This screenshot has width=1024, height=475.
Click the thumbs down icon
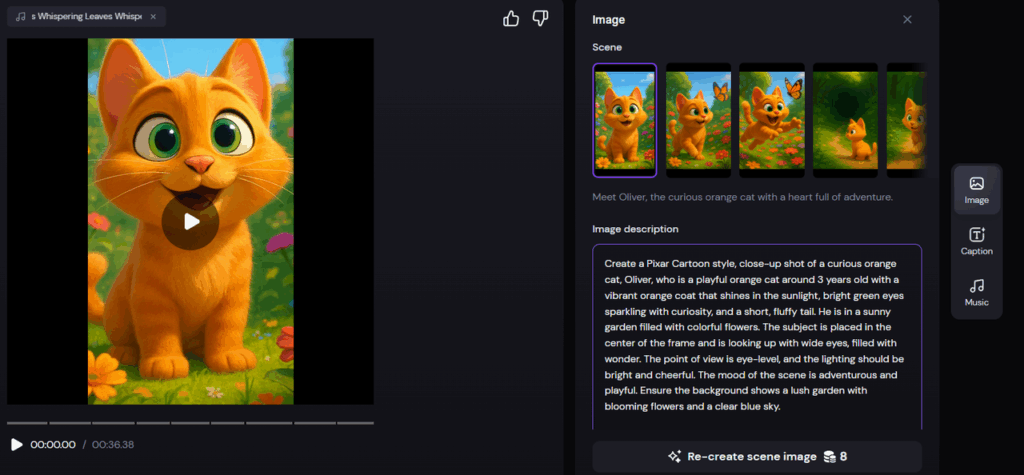[540, 18]
